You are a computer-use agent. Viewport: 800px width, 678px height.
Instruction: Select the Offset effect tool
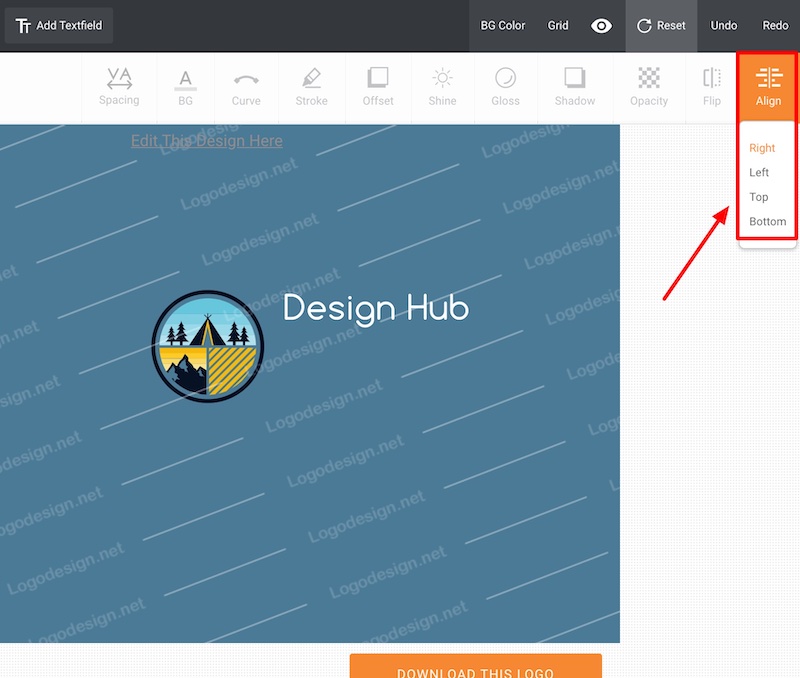click(x=378, y=87)
